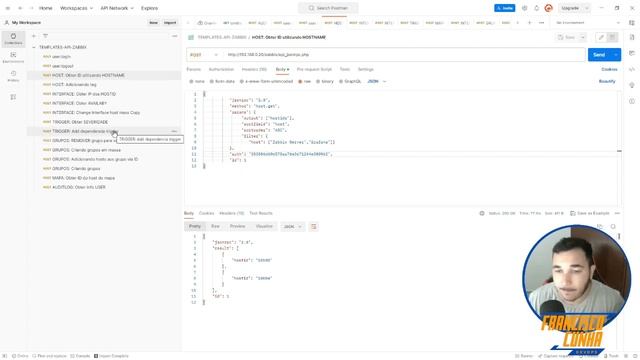This screenshot has width=640, height=360.
Task: Click the Search Postman box
Action: click(x=328, y=8)
